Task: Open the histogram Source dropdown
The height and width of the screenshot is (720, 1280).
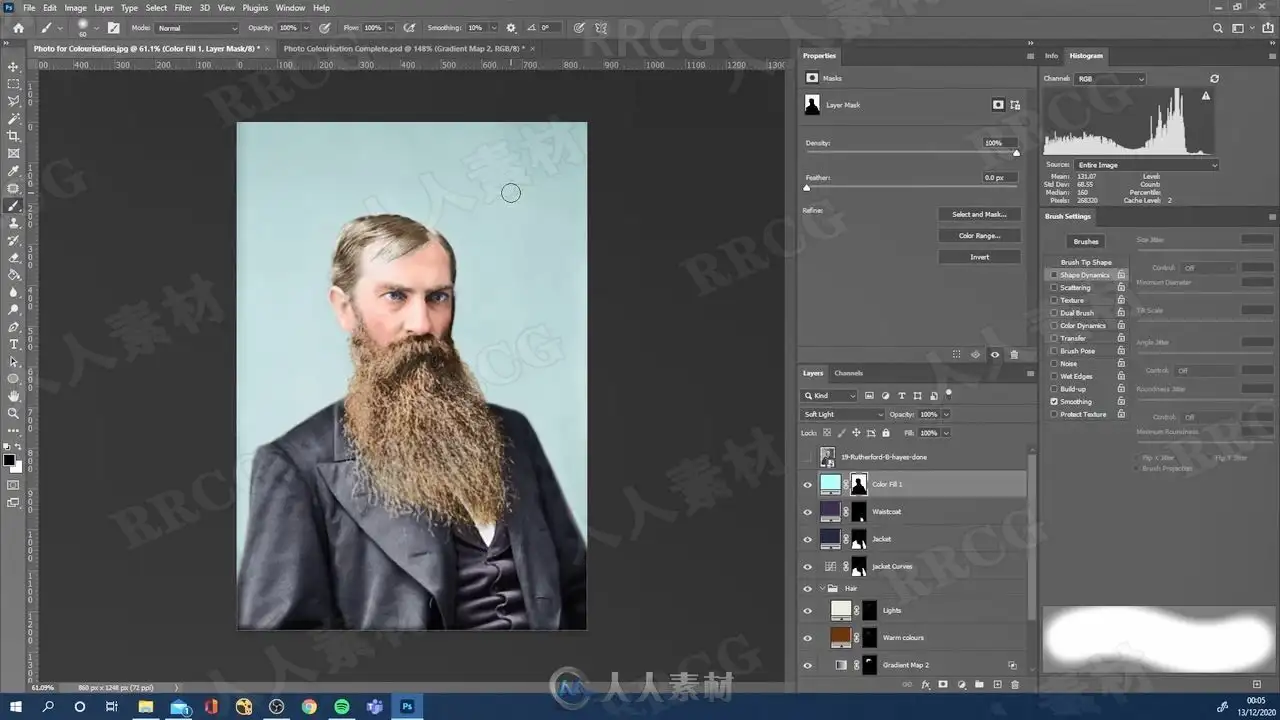Action: [1147, 165]
